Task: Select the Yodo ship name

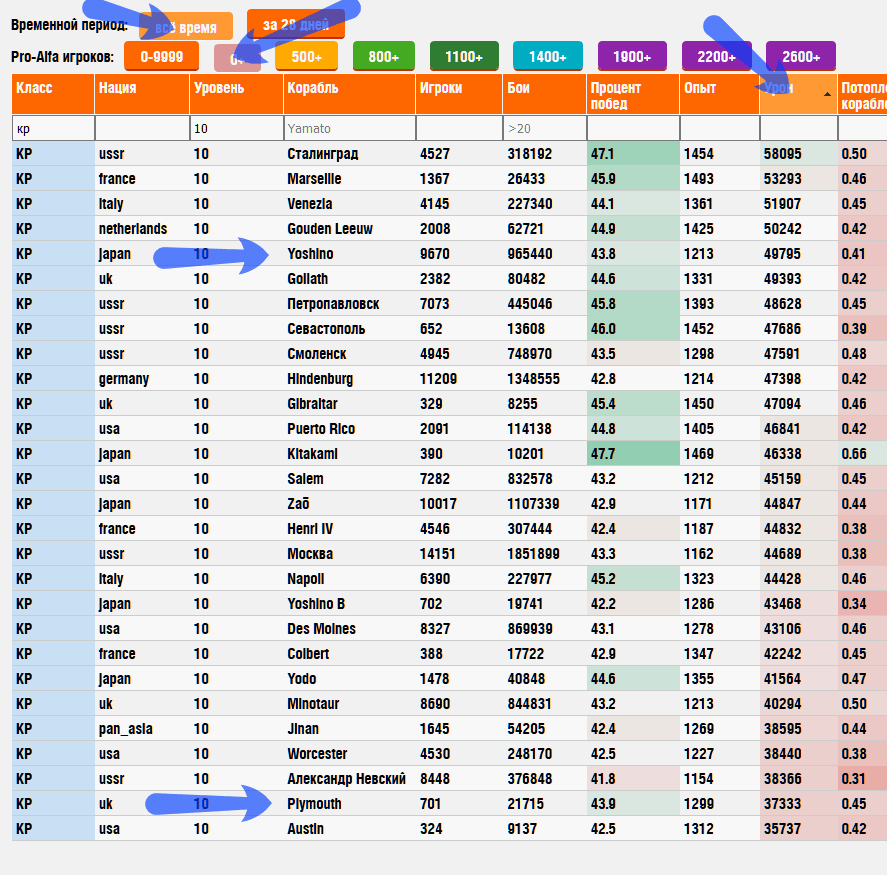Action: [x=302, y=679]
